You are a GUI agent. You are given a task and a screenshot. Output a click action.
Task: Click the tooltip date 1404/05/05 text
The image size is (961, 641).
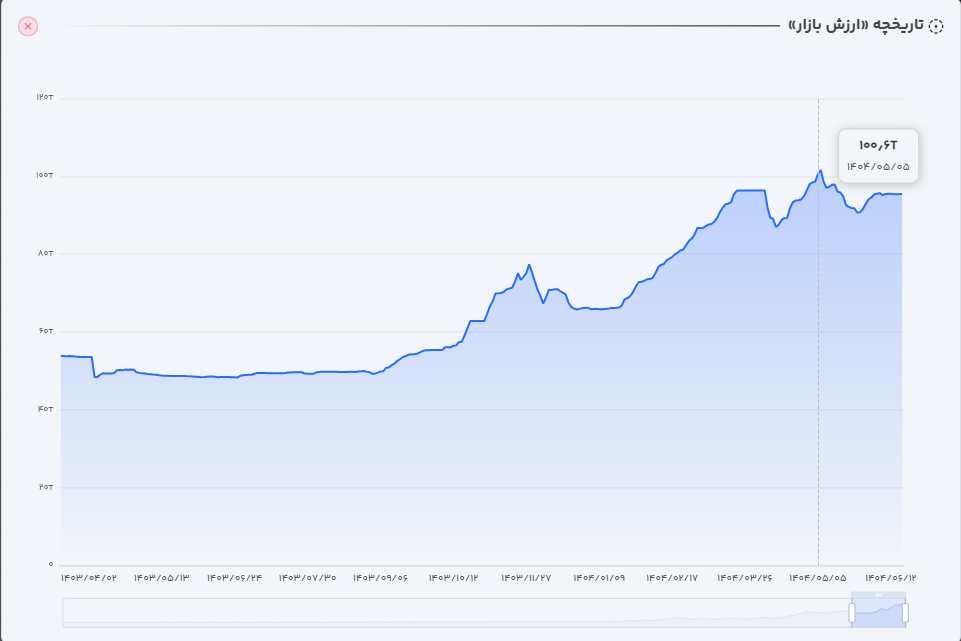pos(878,166)
